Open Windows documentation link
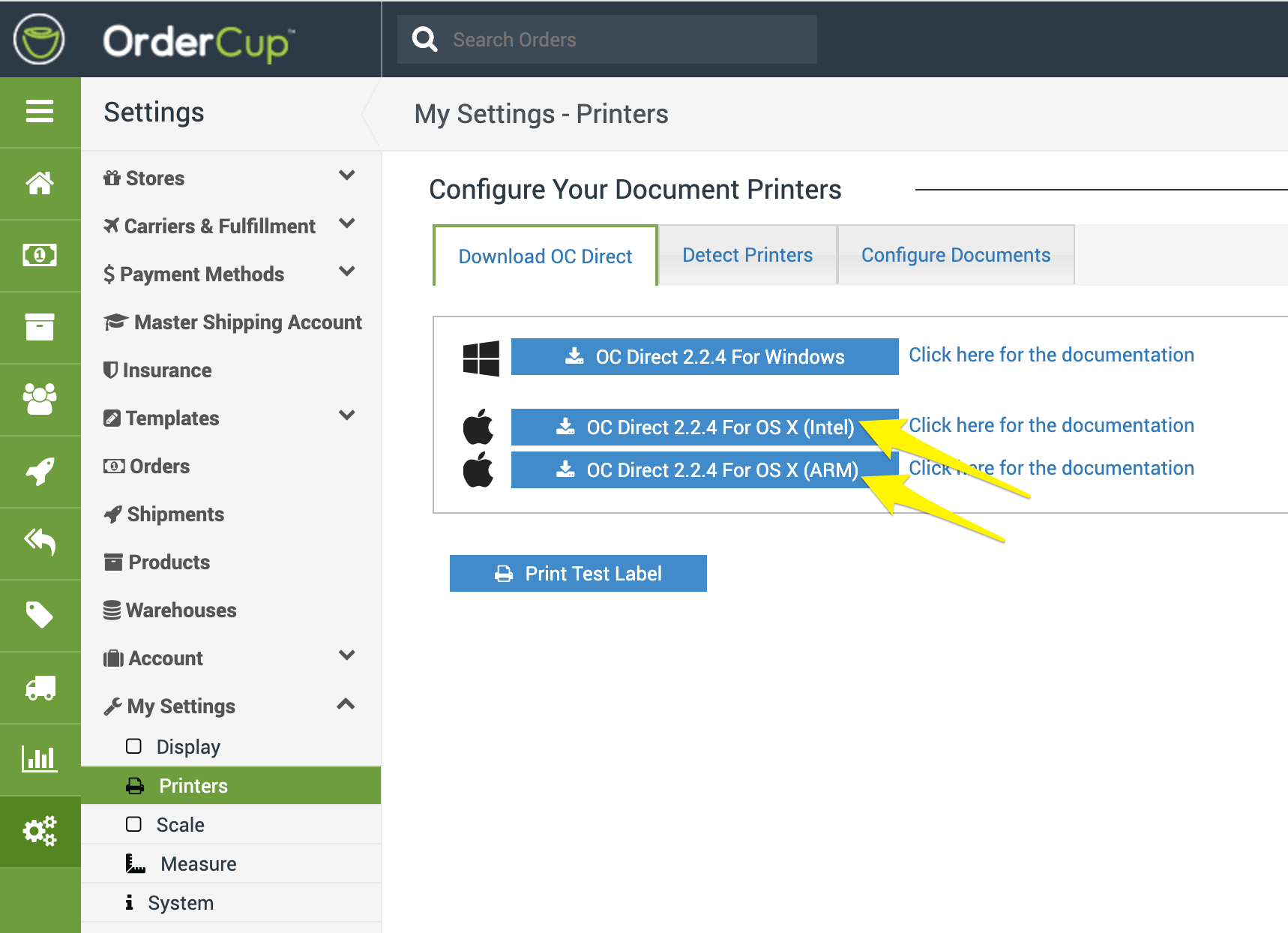 1051,355
